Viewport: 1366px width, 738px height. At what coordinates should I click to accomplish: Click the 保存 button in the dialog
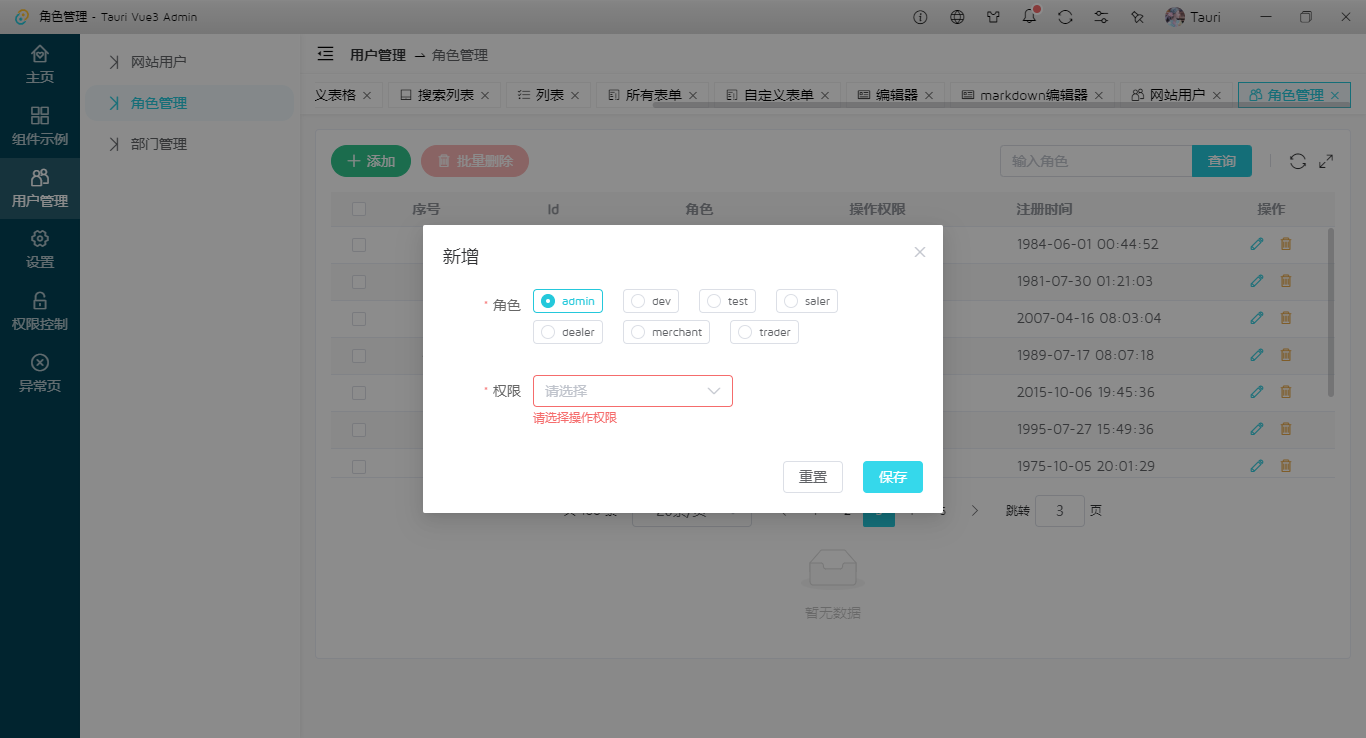click(x=892, y=477)
